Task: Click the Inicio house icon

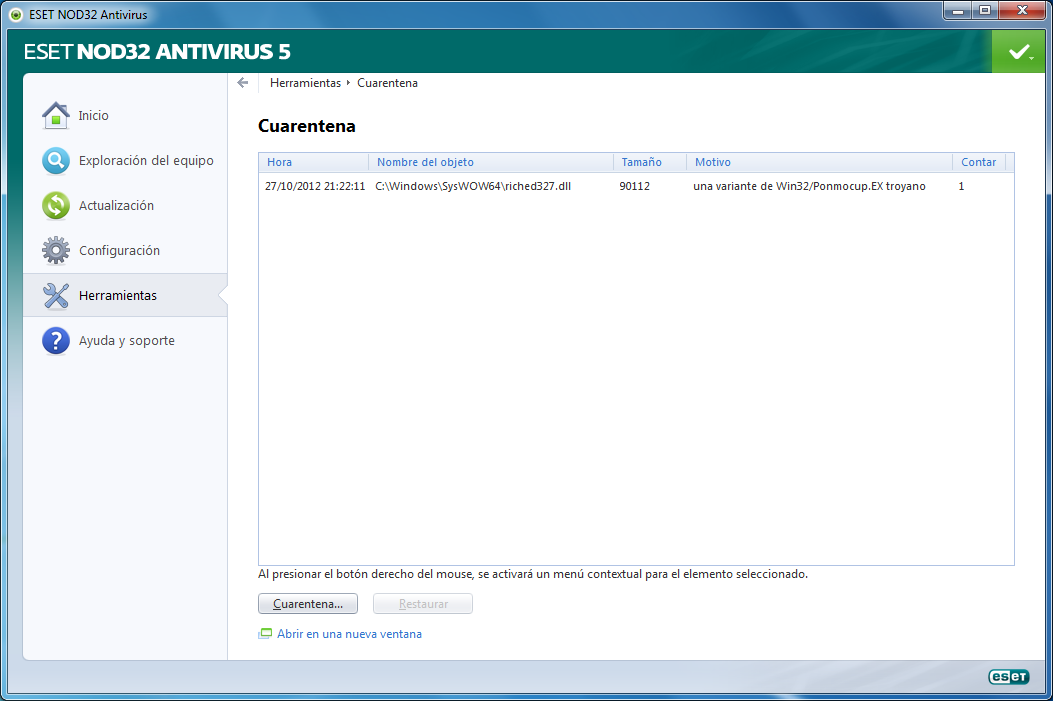Action: pyautogui.click(x=56, y=116)
